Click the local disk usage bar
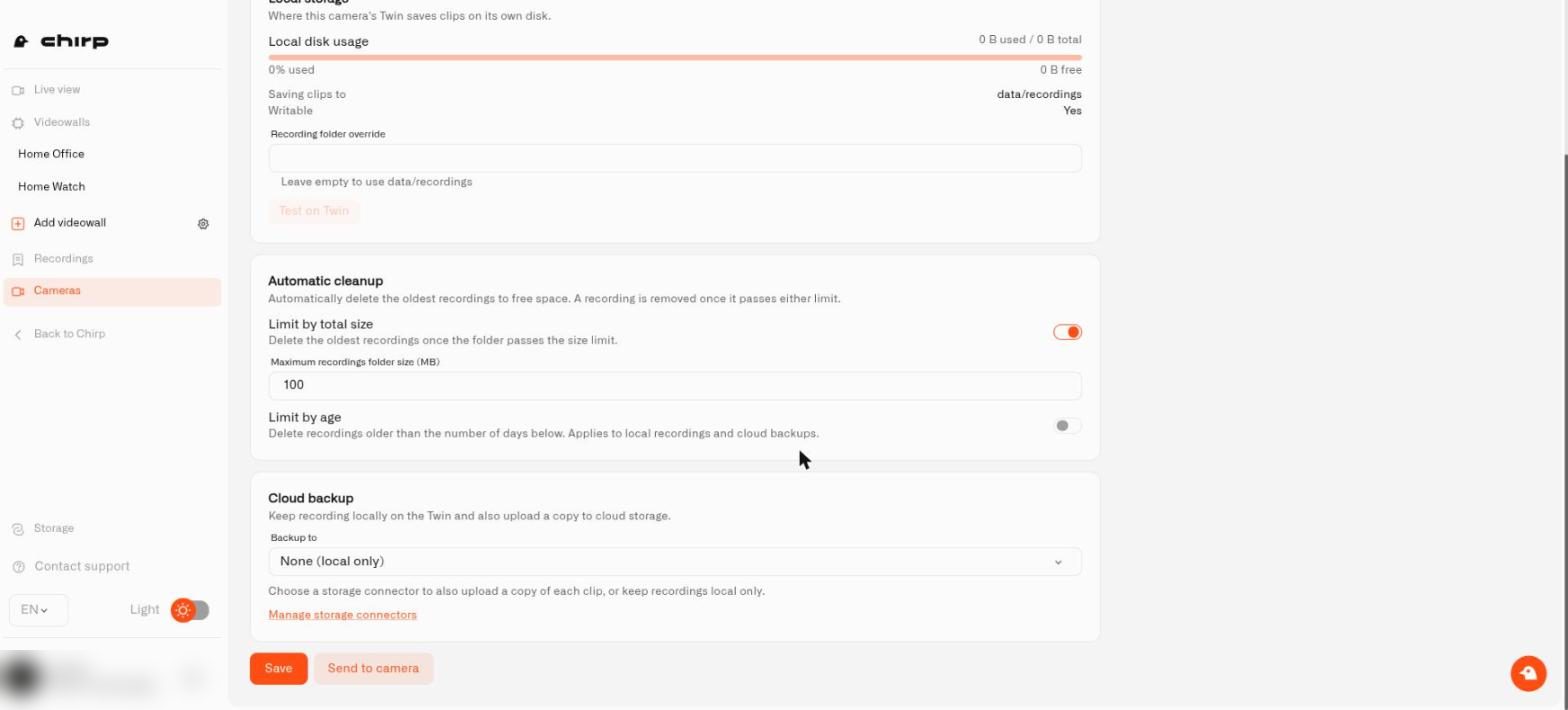The height and width of the screenshot is (710, 1568). pos(675,57)
